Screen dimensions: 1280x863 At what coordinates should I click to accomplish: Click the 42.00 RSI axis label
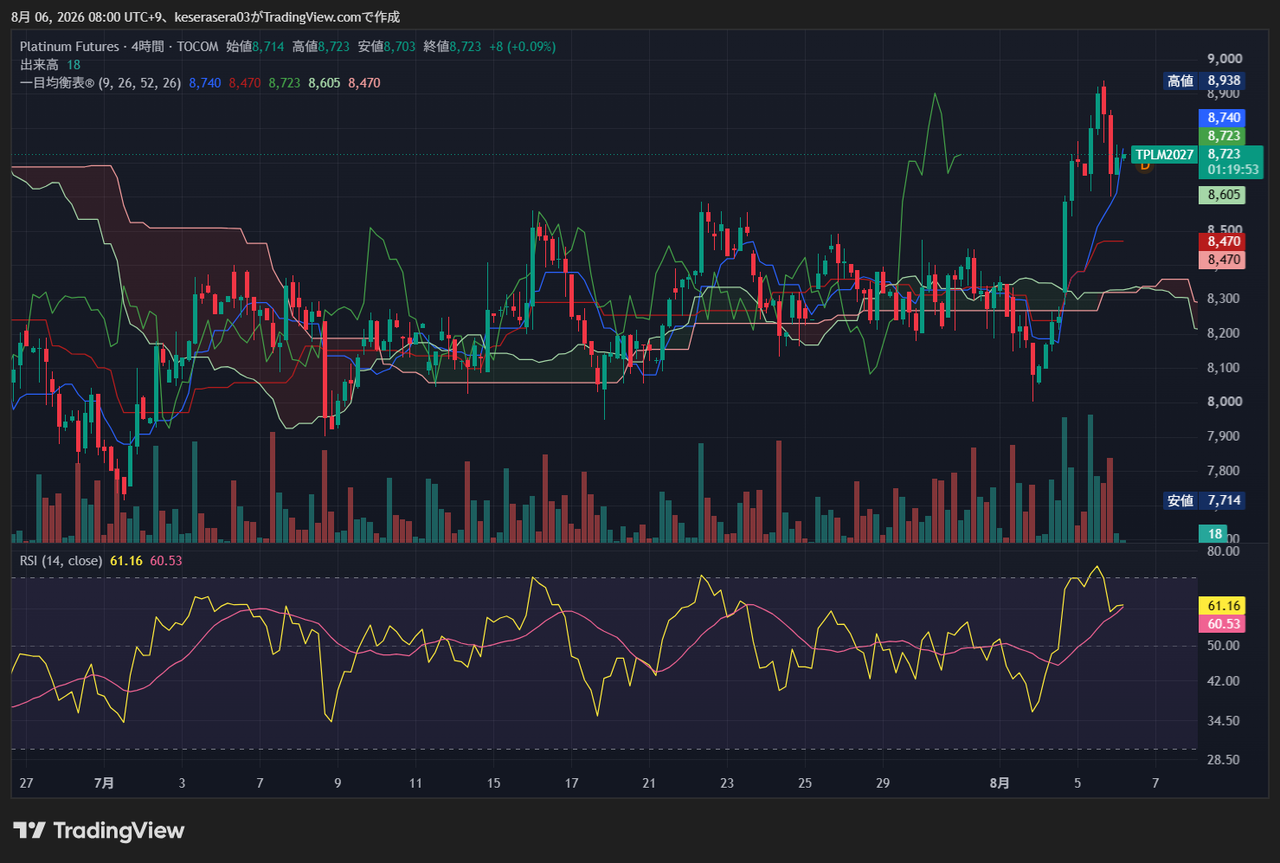(1224, 682)
